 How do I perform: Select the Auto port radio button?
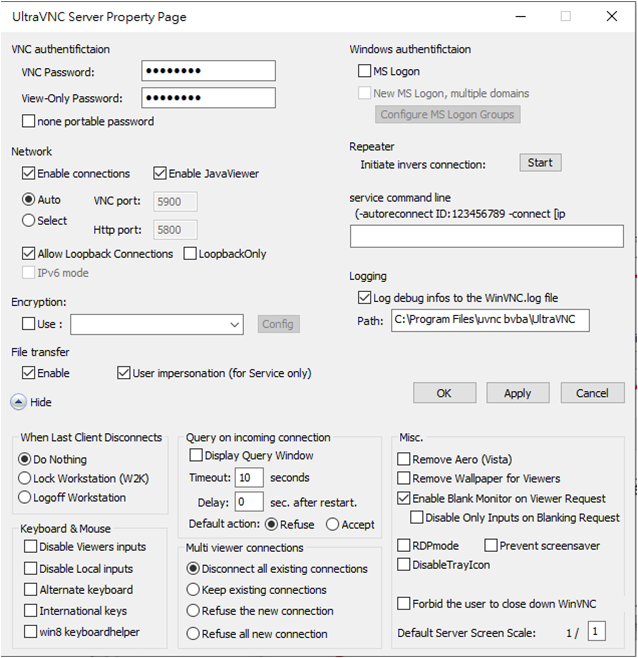click(x=29, y=199)
